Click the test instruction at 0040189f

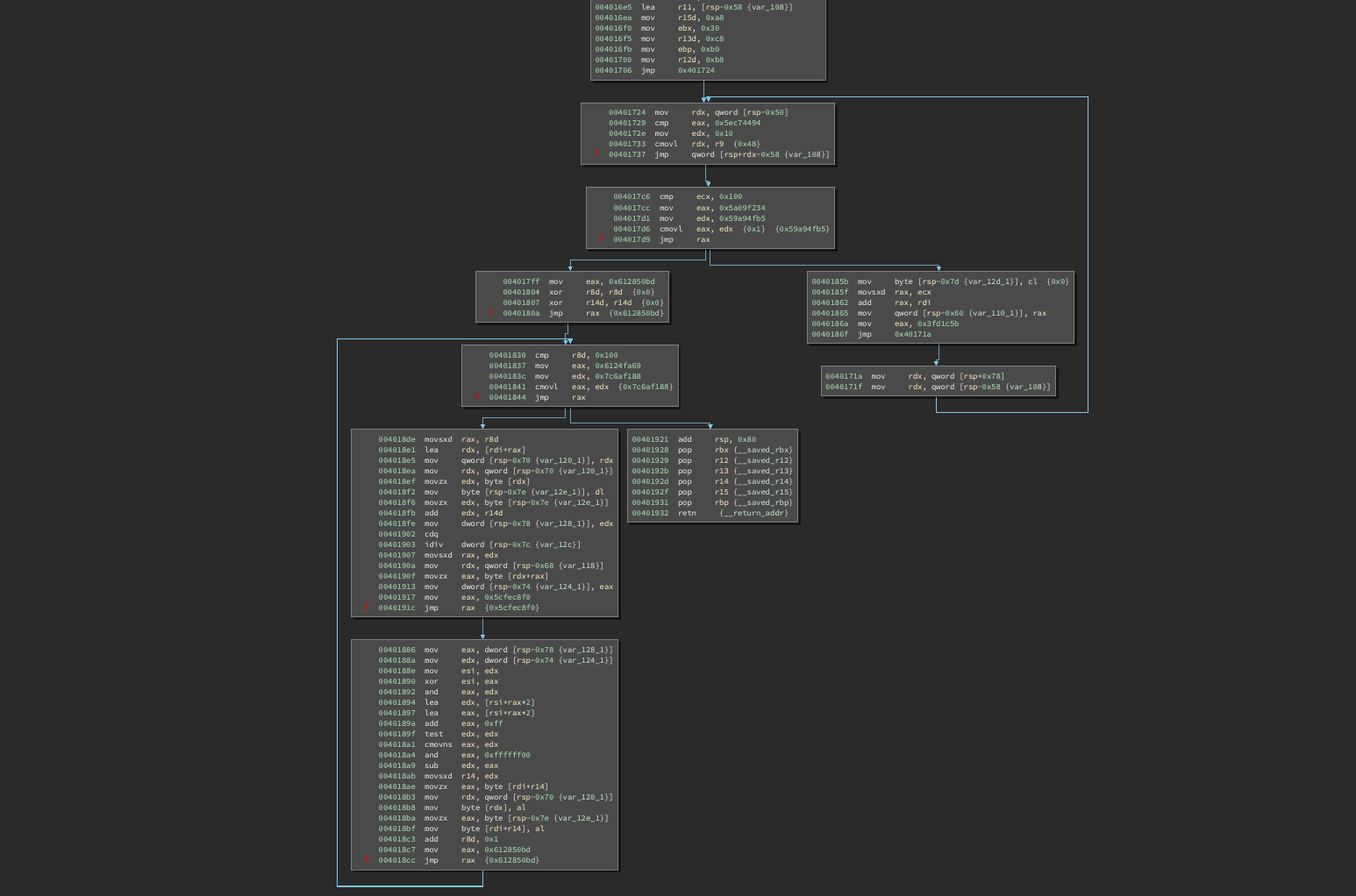[x=433, y=734]
